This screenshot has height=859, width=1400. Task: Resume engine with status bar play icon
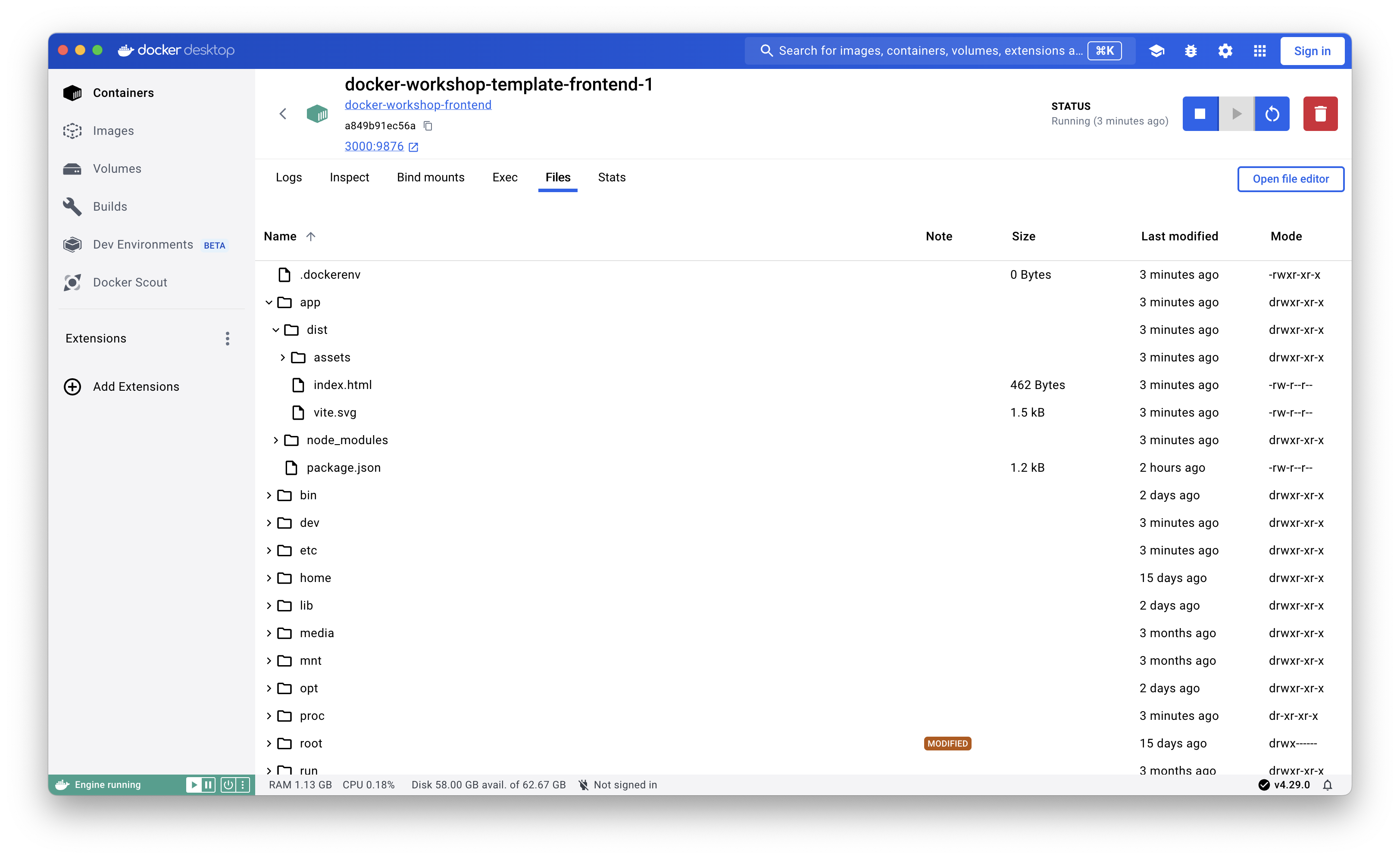(194, 784)
